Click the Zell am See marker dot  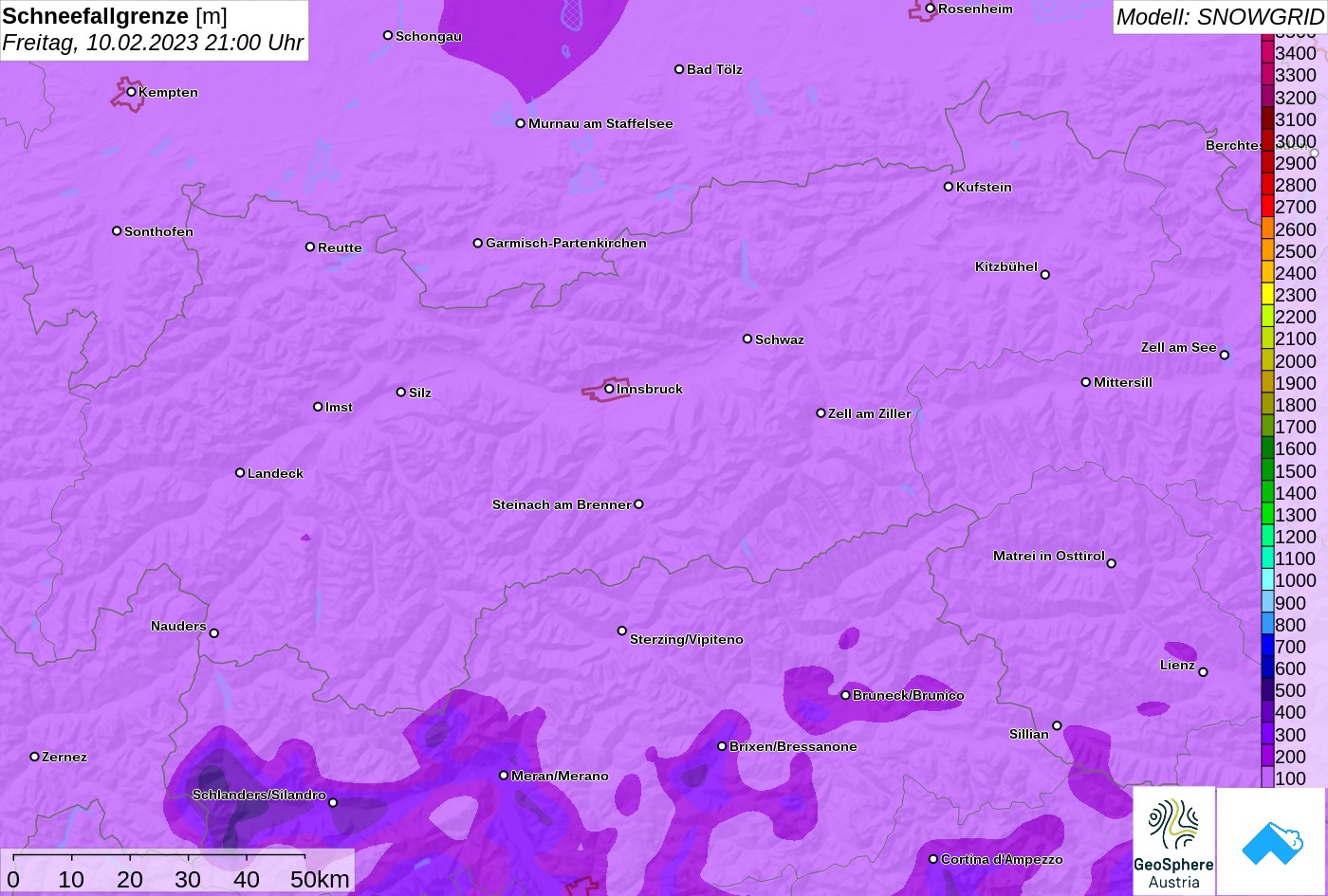1225,356
